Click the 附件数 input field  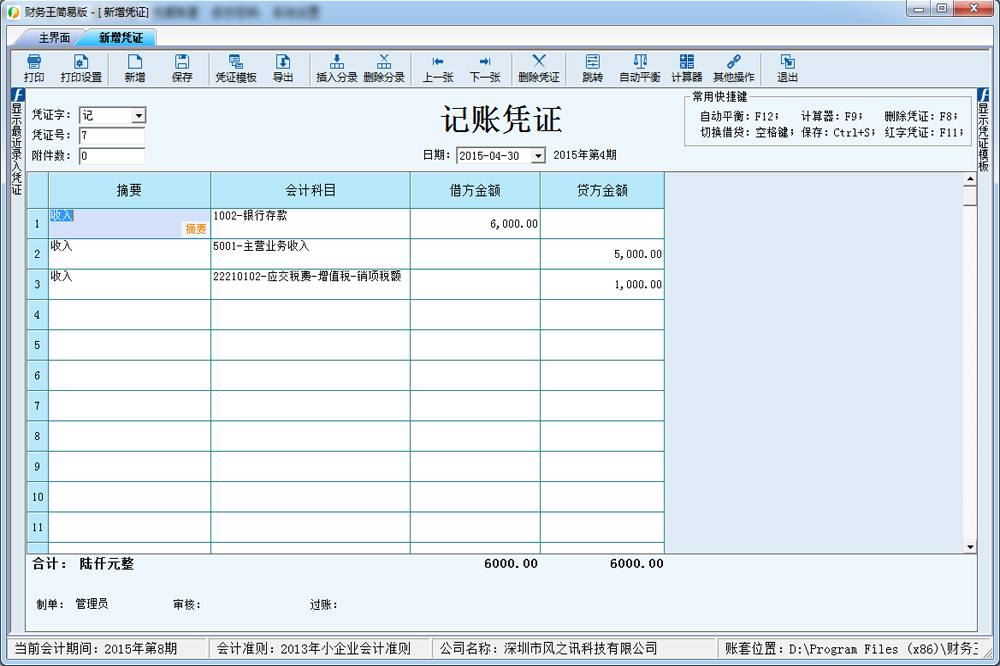(x=111, y=156)
